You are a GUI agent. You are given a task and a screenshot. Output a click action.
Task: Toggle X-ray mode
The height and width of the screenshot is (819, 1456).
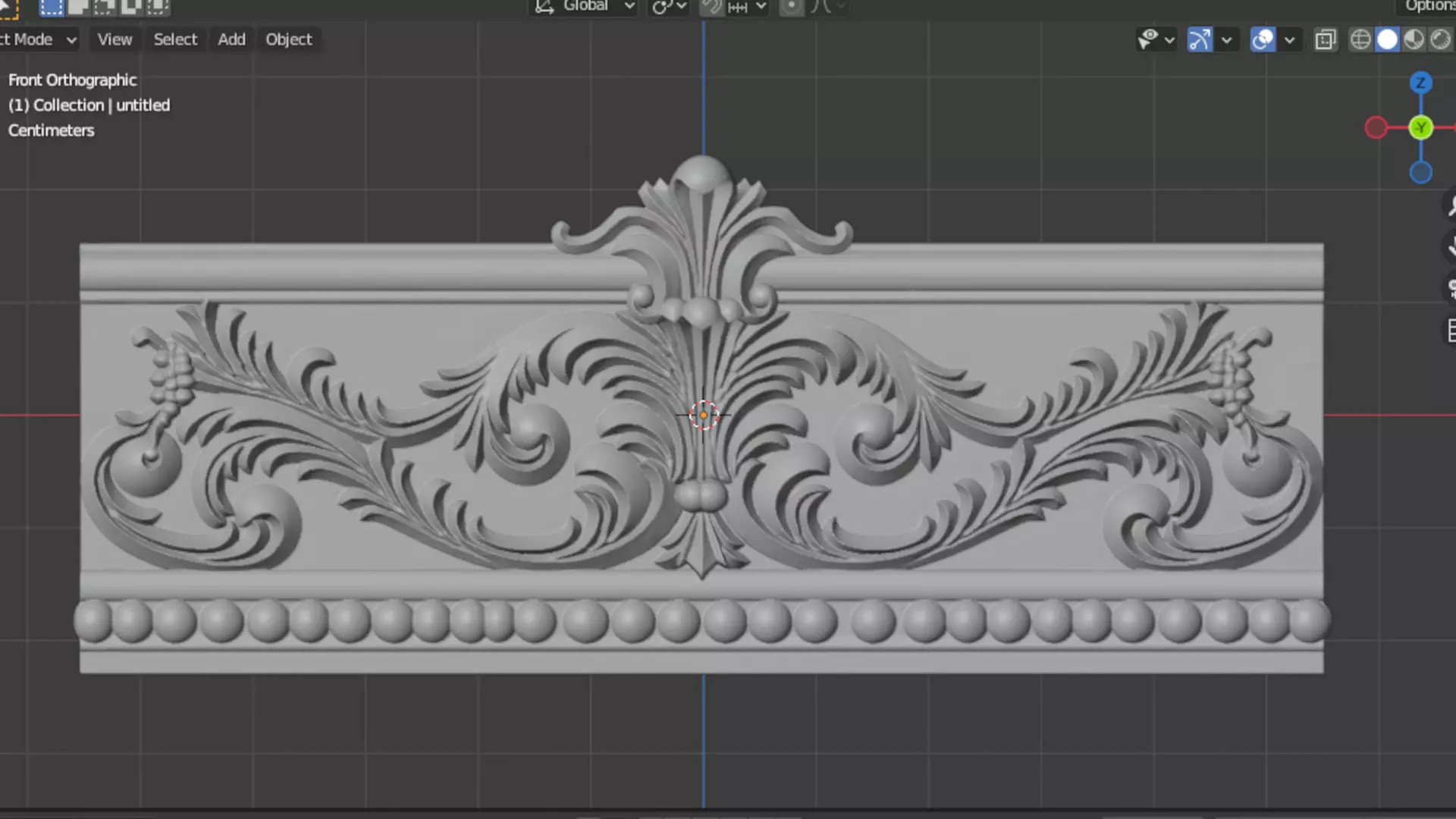[1326, 39]
